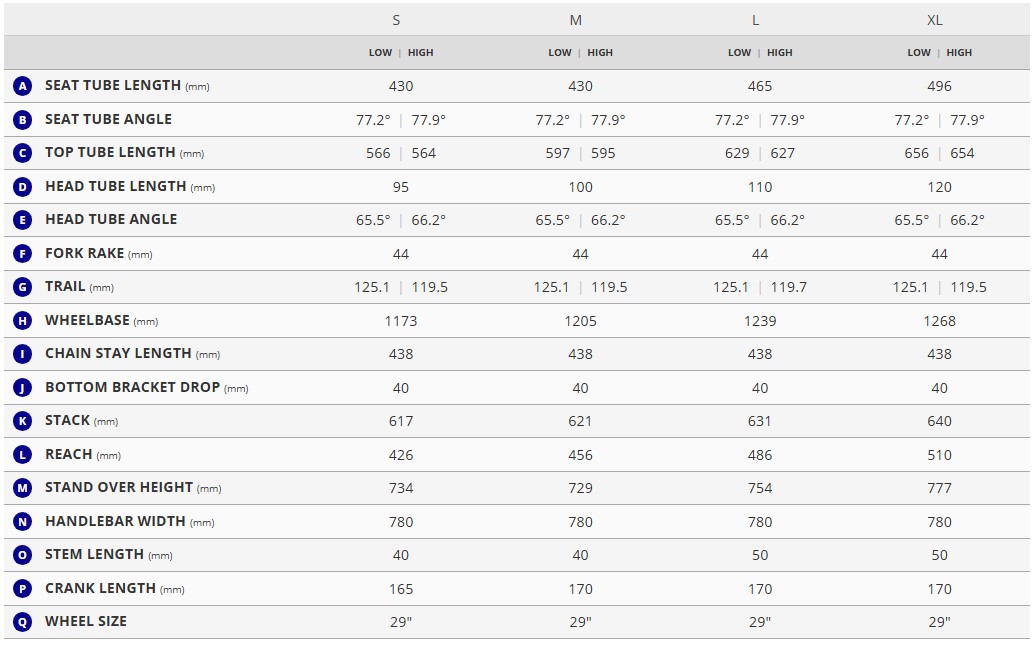
Task: Click HIGH under the L size column
Action: (x=780, y=53)
